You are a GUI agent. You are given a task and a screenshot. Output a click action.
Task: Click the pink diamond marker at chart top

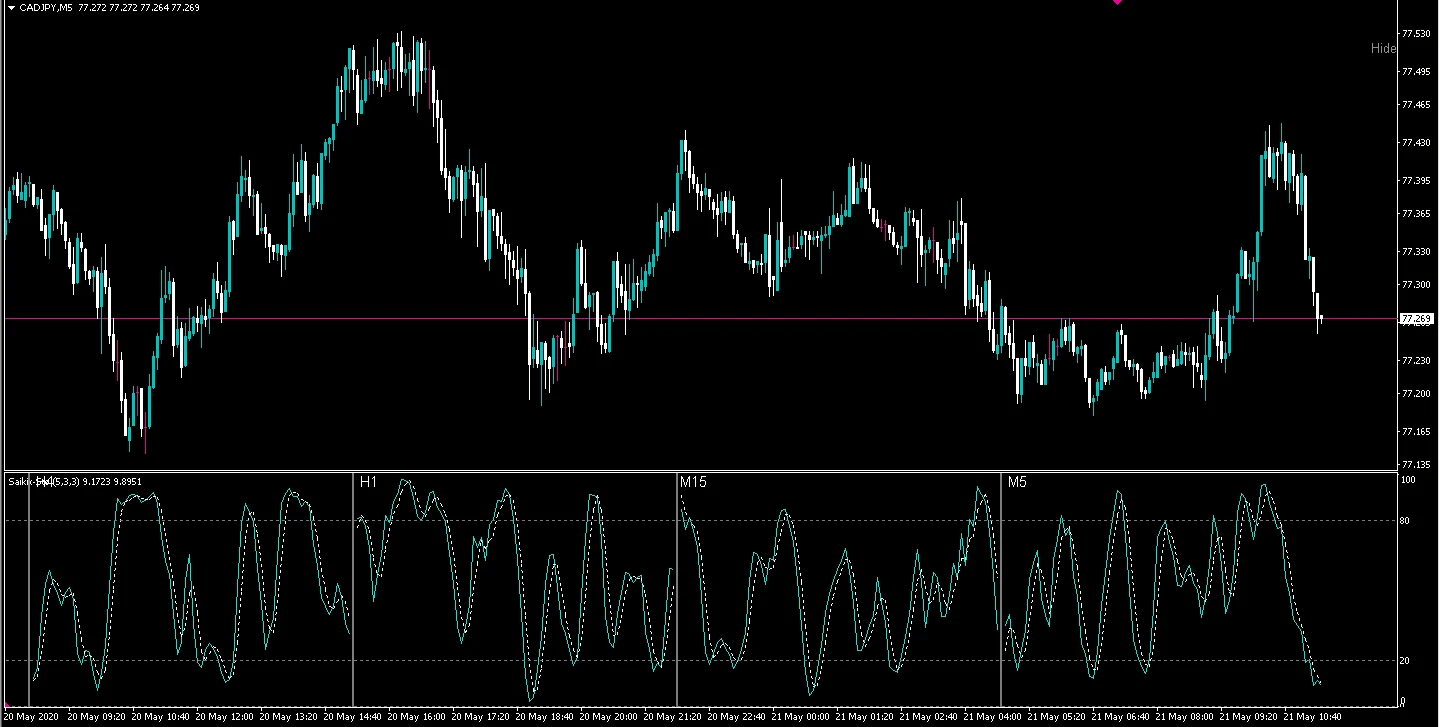1117,2
